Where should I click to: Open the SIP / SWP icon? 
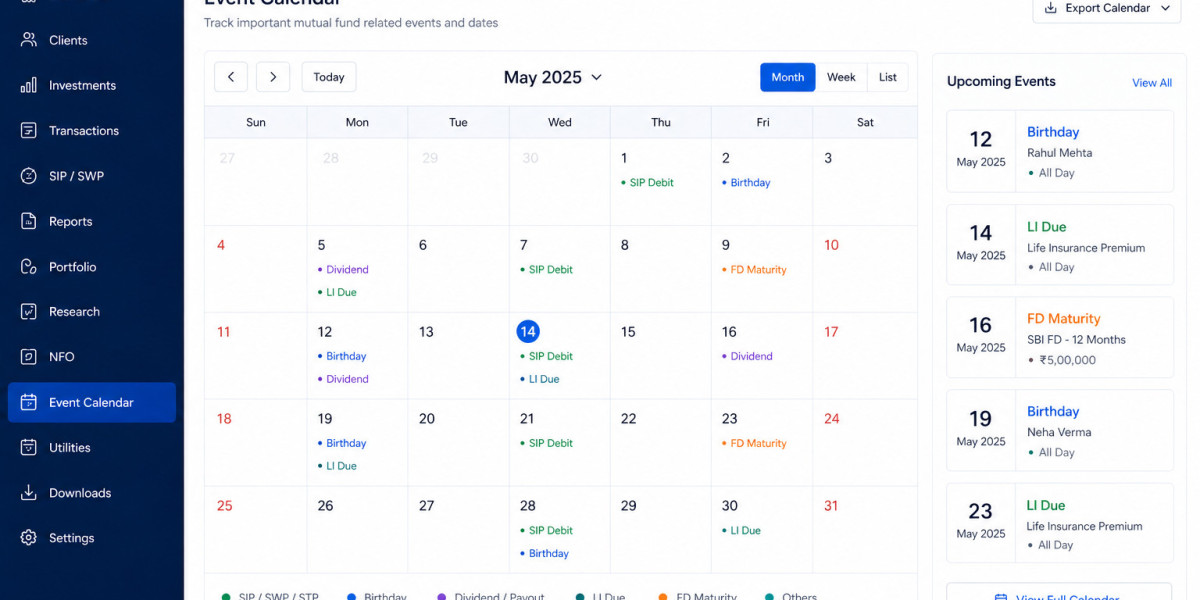(x=28, y=176)
